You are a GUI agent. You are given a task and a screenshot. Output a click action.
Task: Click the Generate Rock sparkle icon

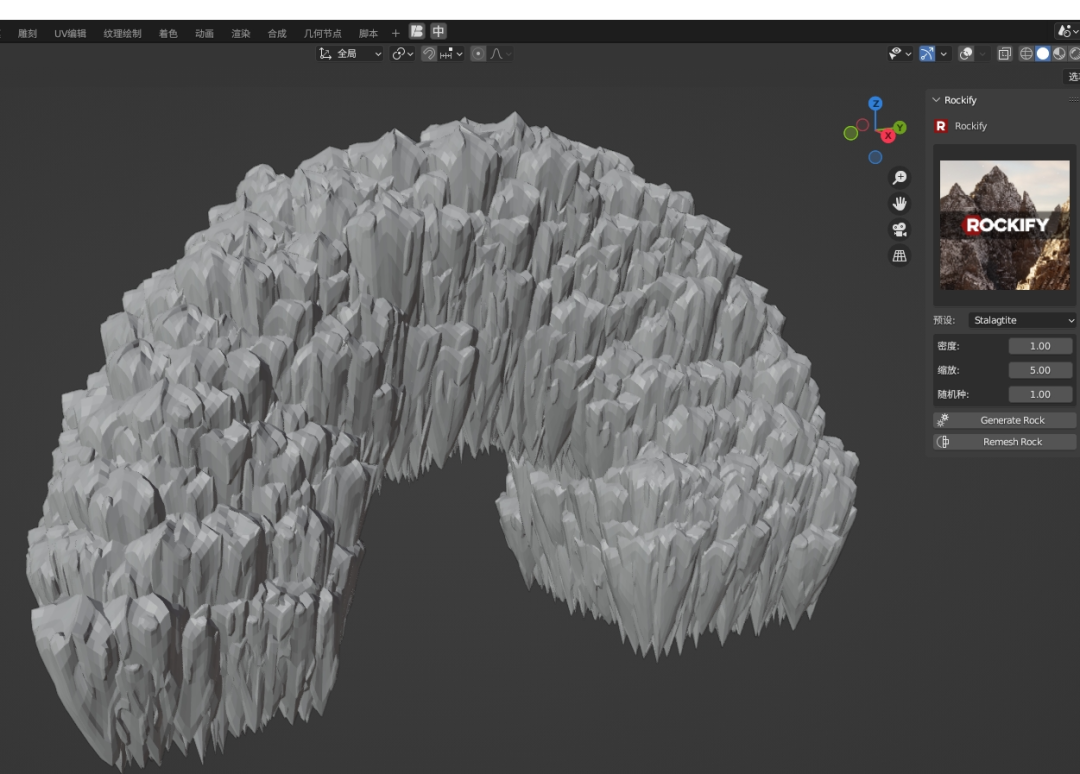pyautogui.click(x=943, y=420)
